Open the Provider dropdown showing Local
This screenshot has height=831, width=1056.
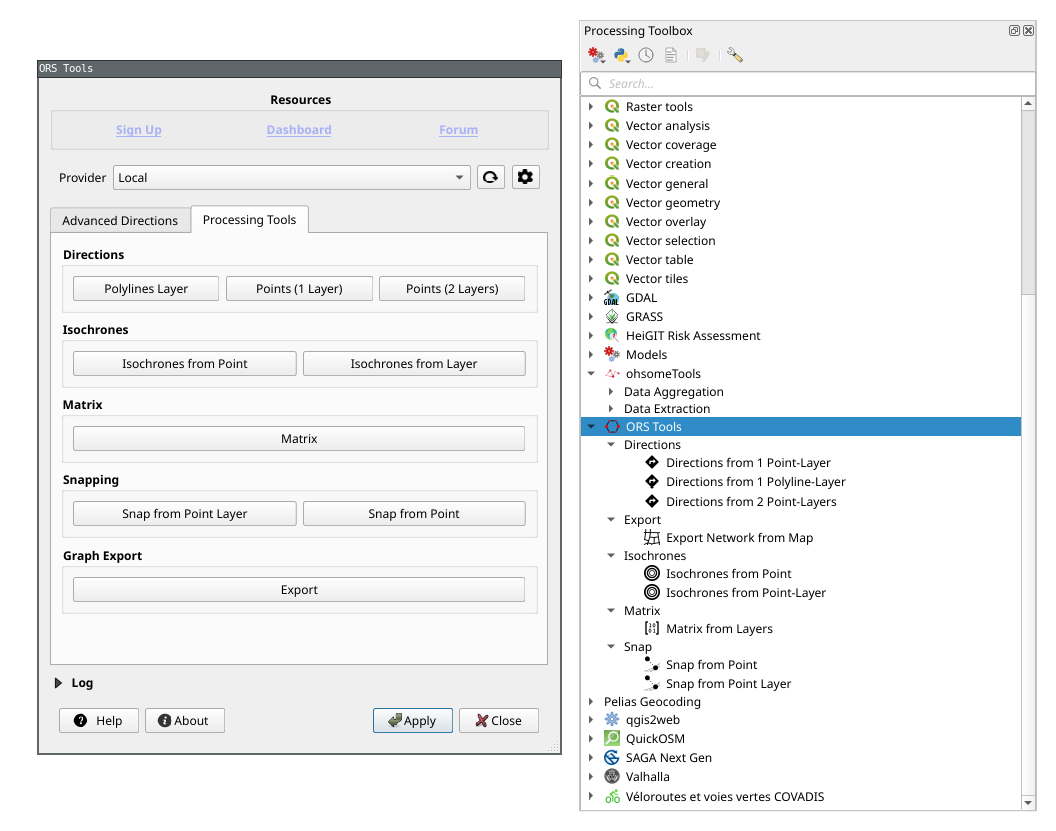291,178
